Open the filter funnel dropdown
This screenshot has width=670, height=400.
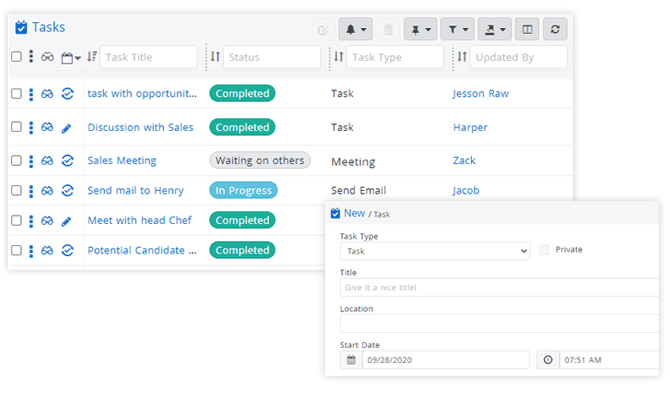point(458,29)
